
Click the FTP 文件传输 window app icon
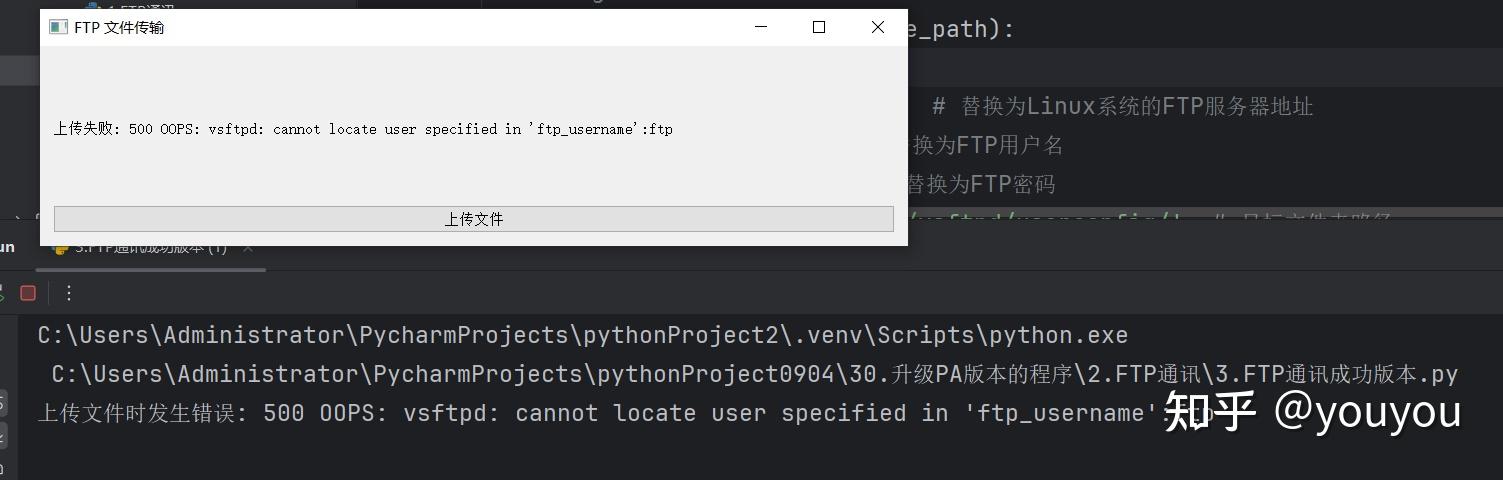coord(58,27)
